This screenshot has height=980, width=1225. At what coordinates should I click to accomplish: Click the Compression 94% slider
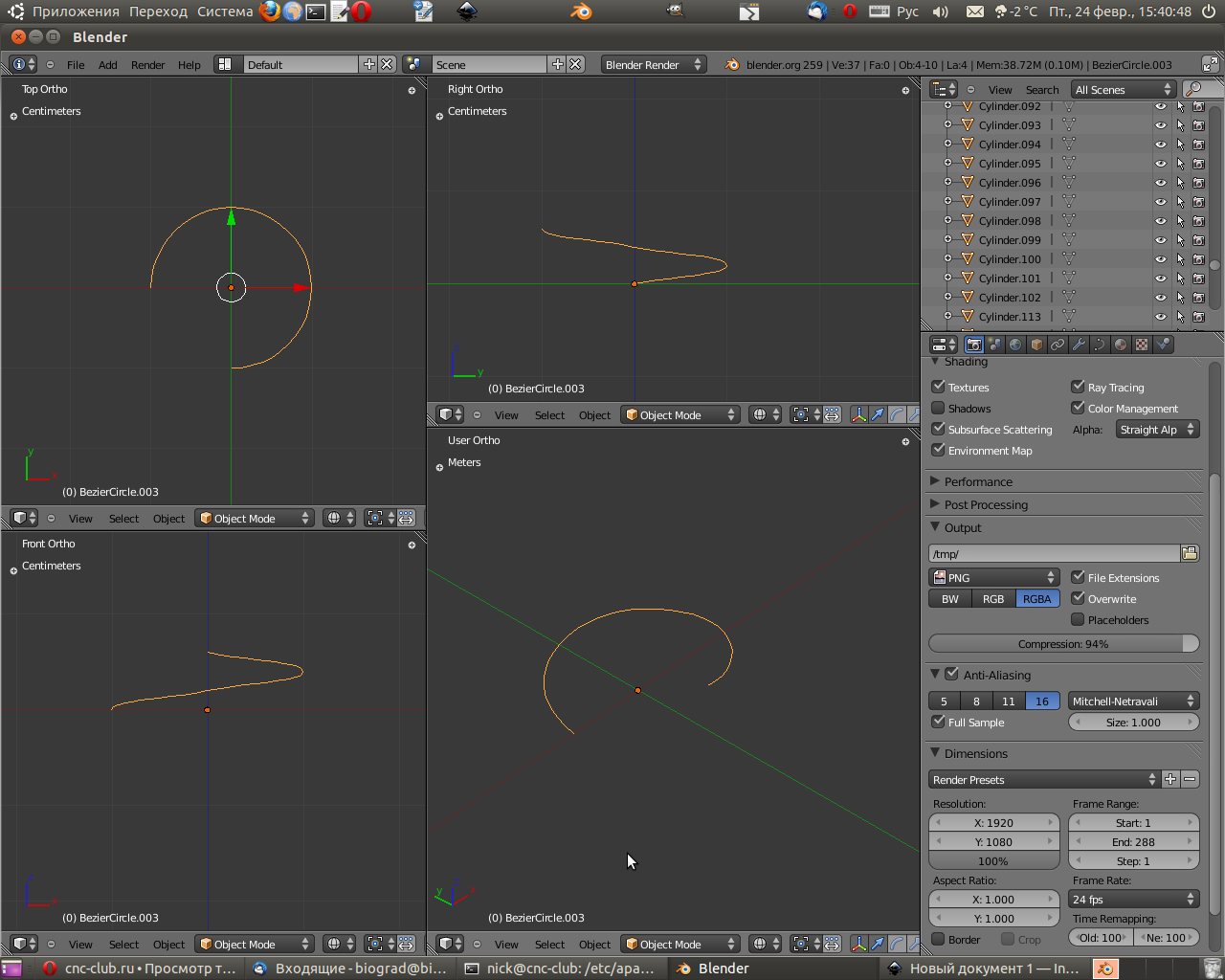click(1063, 643)
